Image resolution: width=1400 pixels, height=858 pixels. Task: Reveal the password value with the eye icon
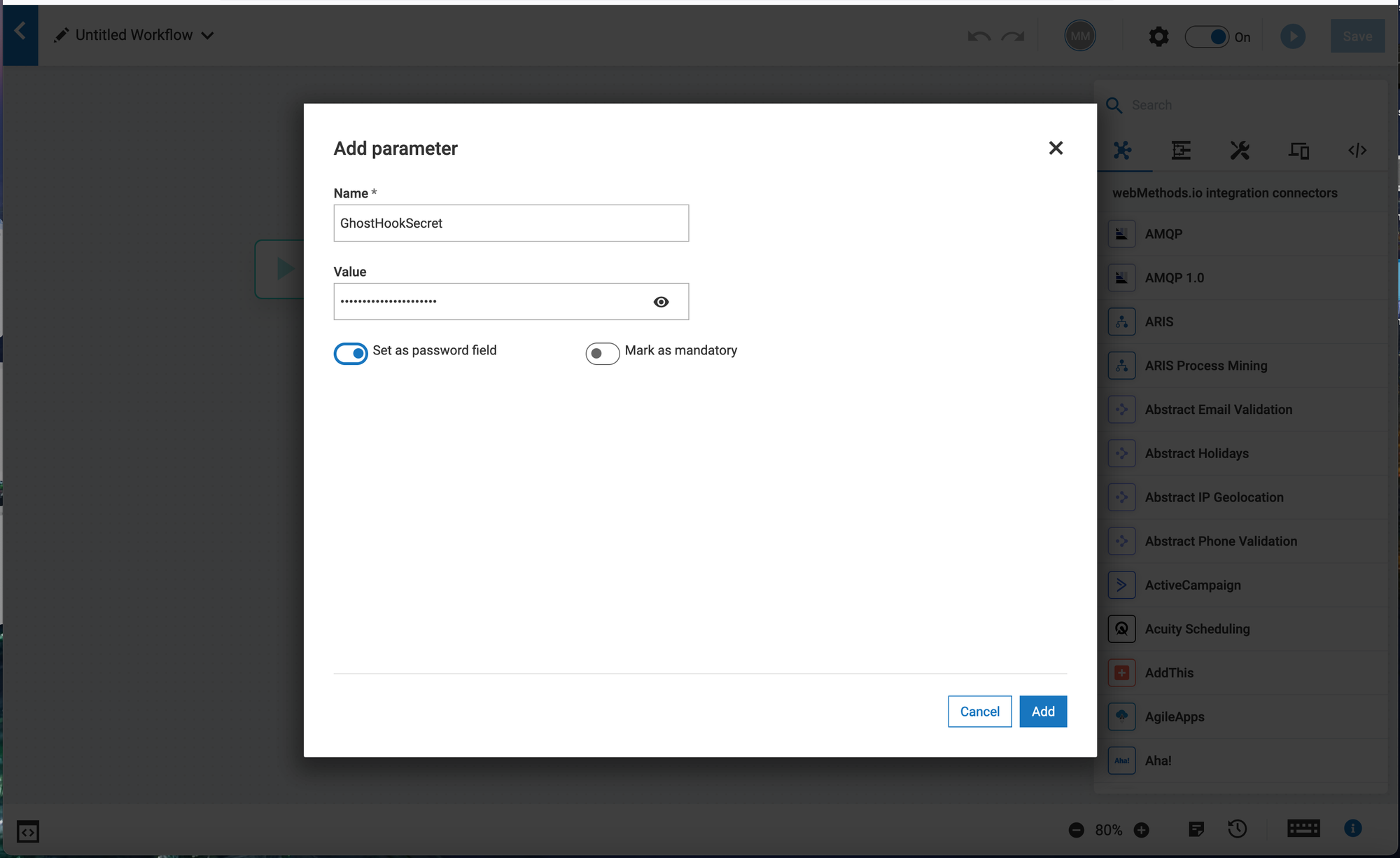661,302
